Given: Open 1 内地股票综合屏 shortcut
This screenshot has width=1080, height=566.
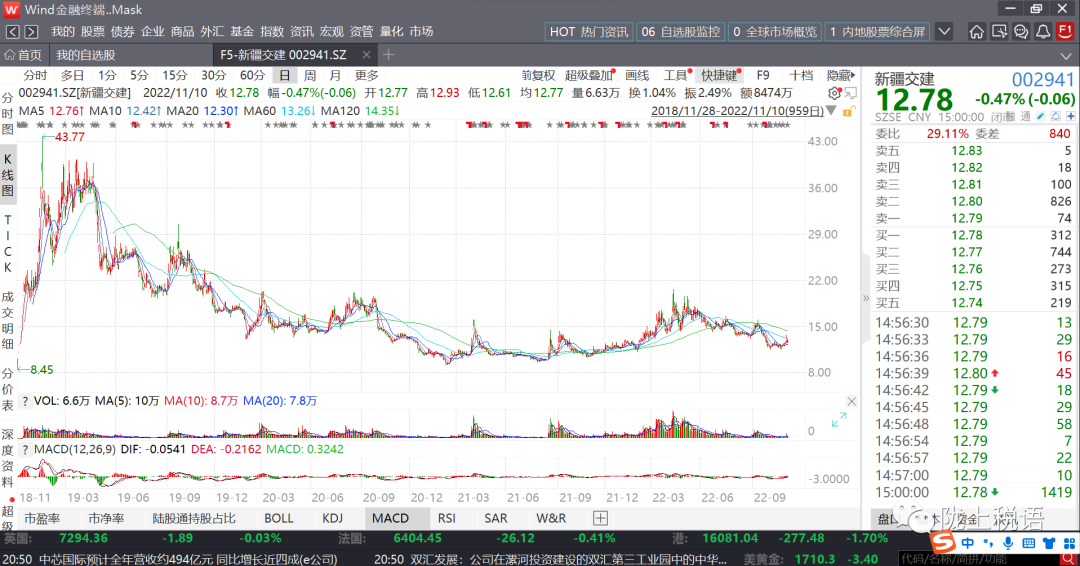Looking at the screenshot, I should click(x=878, y=32).
